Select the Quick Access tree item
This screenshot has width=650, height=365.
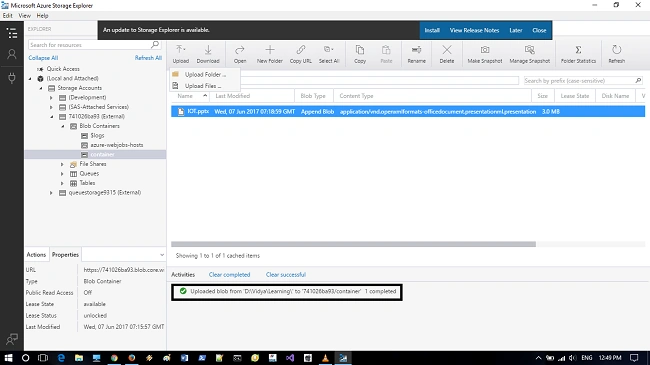tap(63, 69)
